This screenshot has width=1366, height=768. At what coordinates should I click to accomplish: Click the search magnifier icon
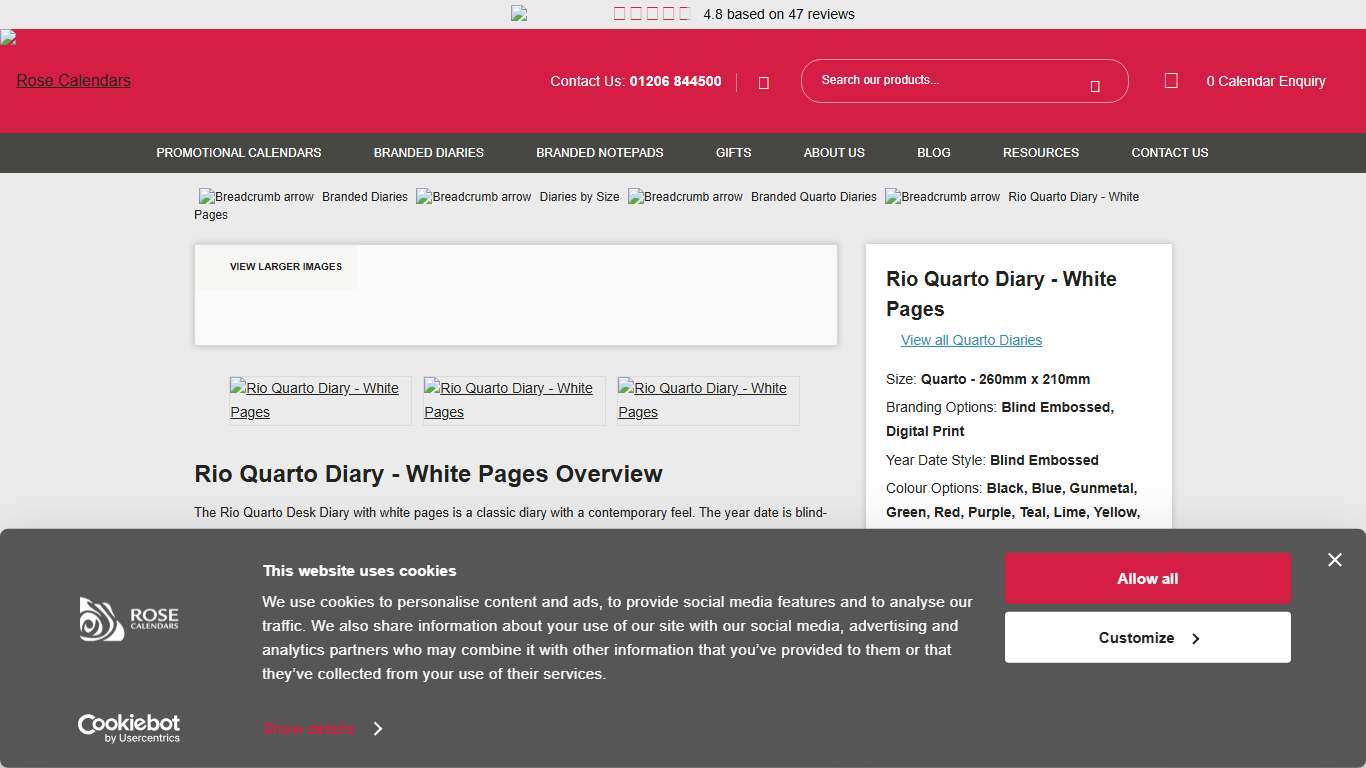(1095, 86)
